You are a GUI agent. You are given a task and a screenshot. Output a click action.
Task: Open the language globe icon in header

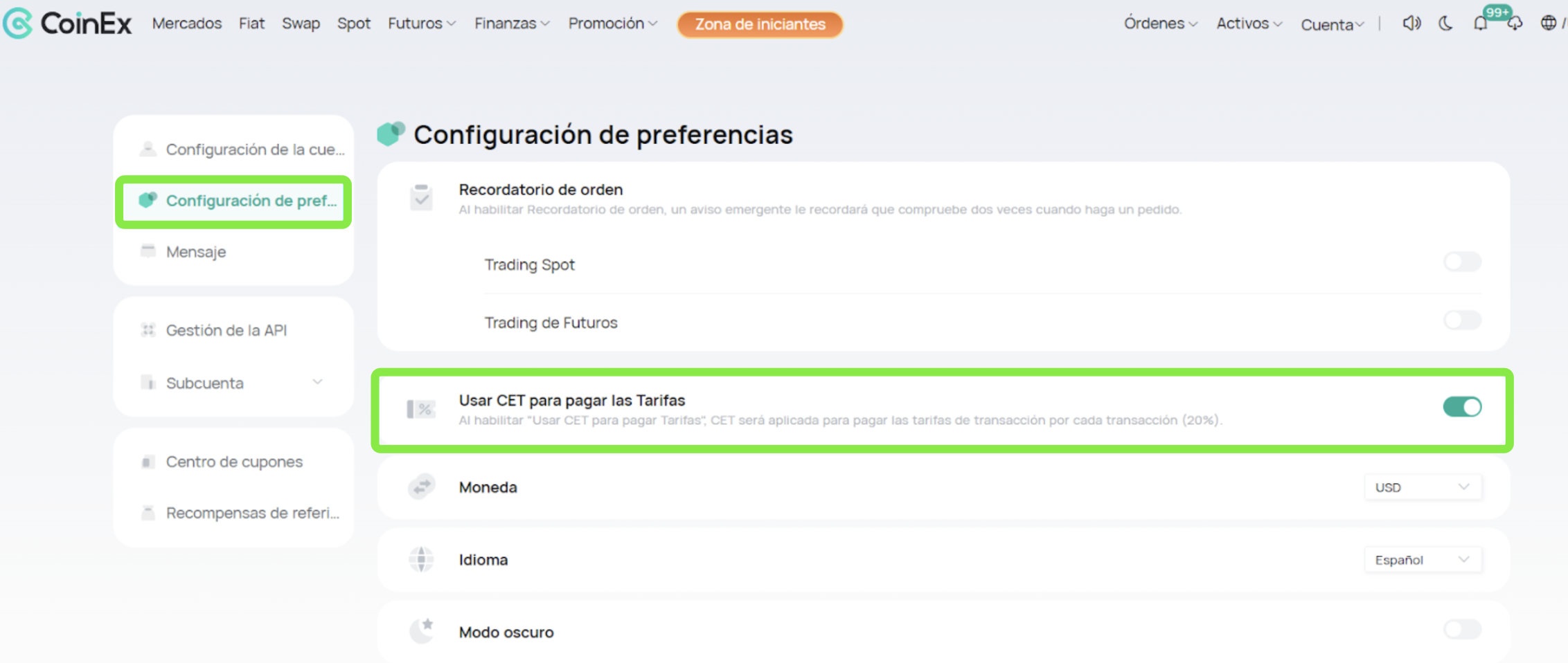(1549, 24)
